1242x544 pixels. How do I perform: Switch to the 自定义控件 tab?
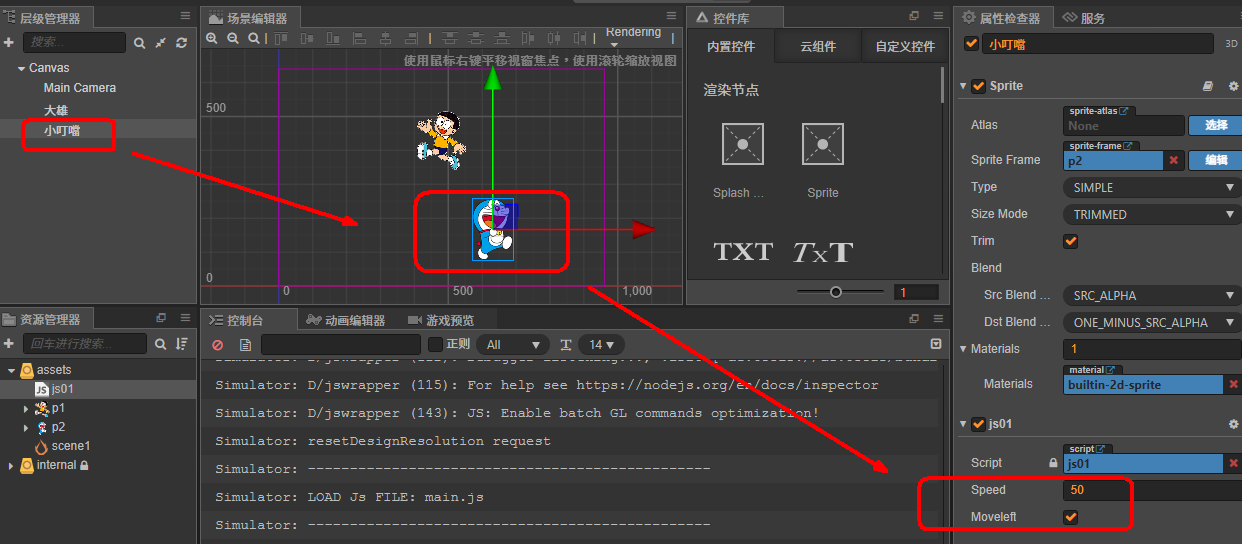tap(905, 47)
